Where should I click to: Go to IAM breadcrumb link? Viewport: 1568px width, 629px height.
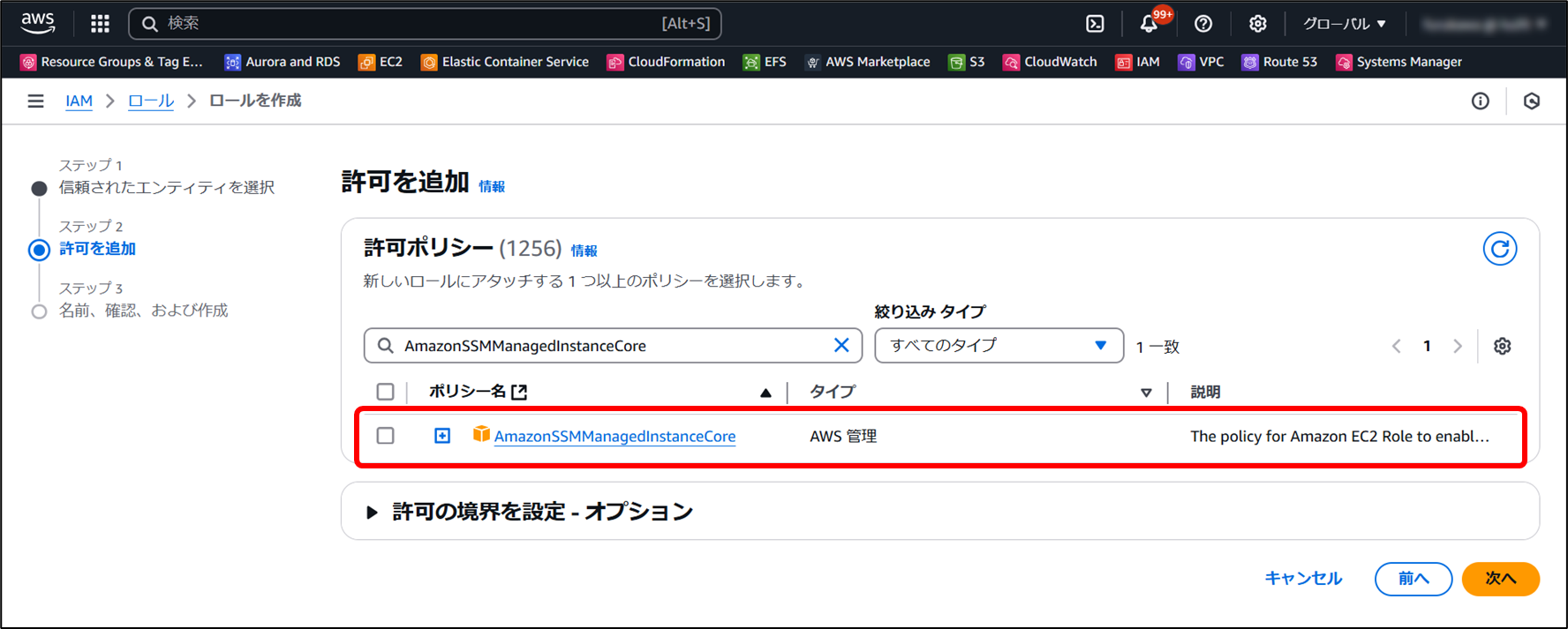[x=79, y=101]
